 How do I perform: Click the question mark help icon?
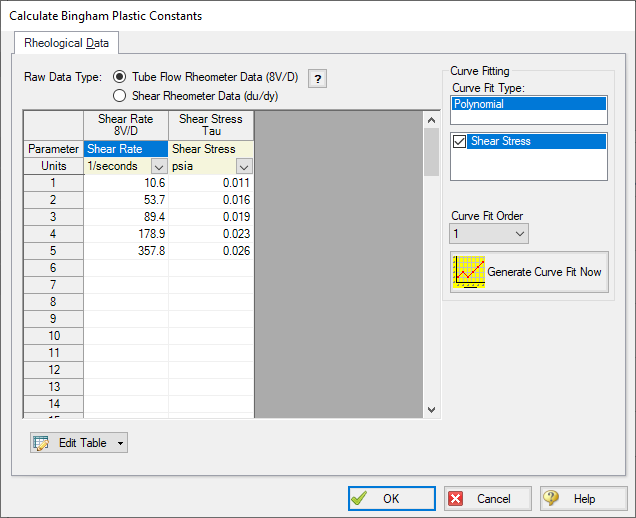click(317, 80)
